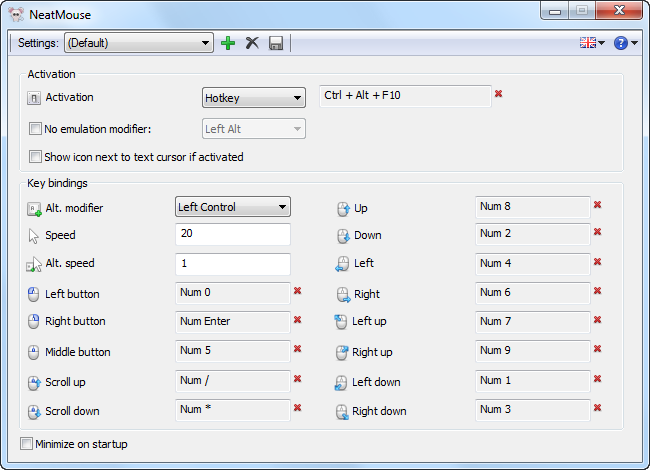650x470 pixels.
Task: Open the Settings (Default) preset dropdown
Action: [139, 43]
